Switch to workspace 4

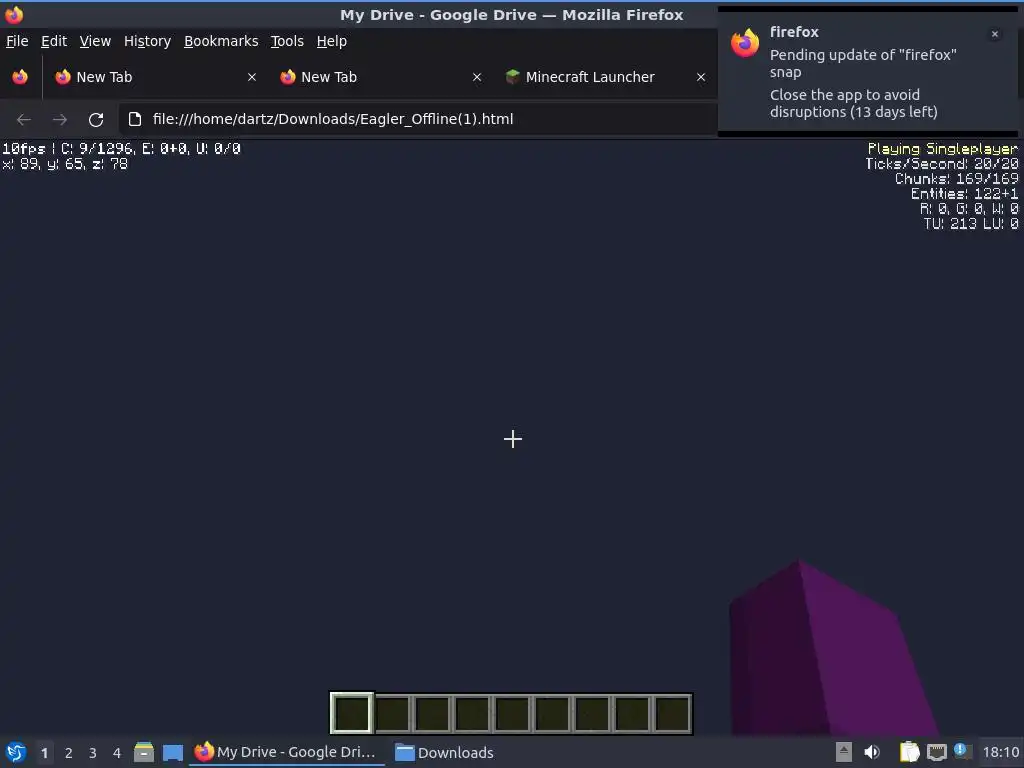[x=117, y=753]
